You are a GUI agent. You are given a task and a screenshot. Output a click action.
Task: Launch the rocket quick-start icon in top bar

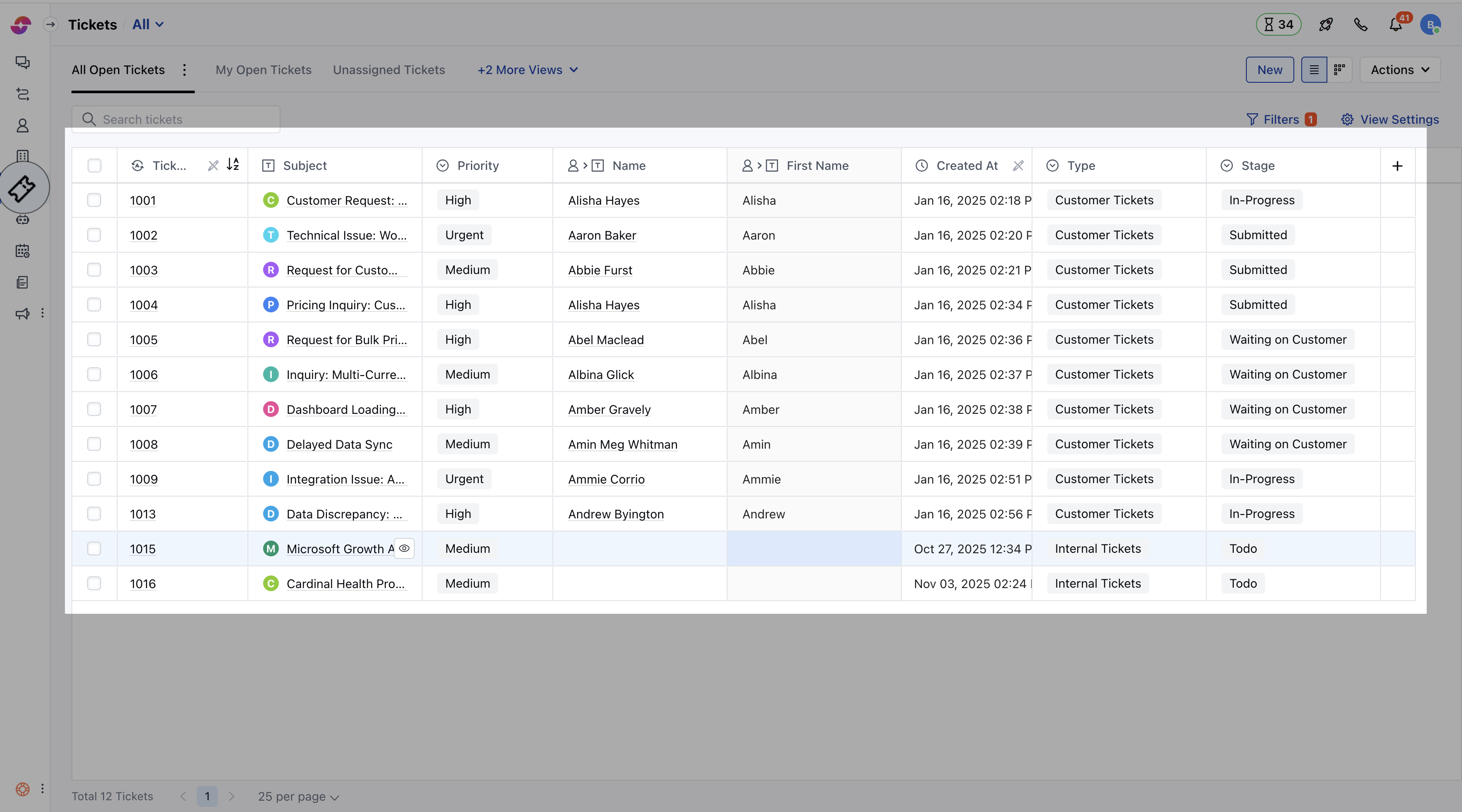(1327, 24)
